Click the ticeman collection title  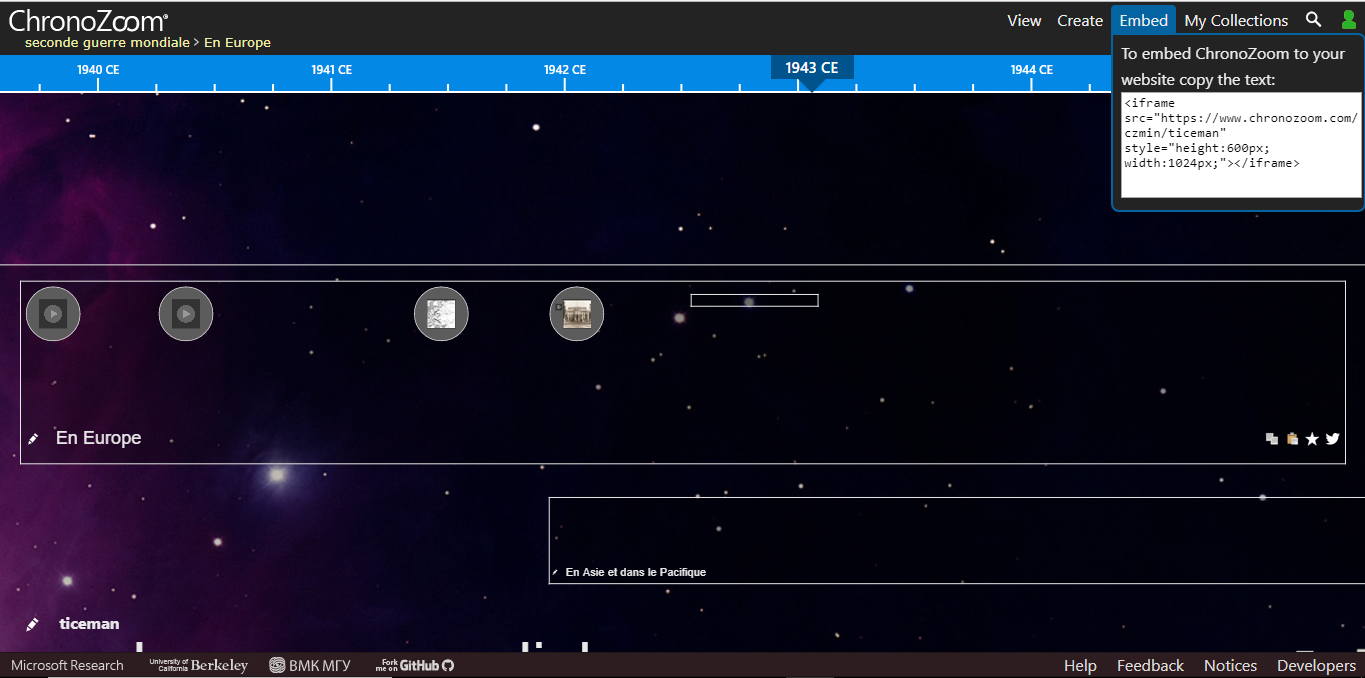click(x=89, y=624)
